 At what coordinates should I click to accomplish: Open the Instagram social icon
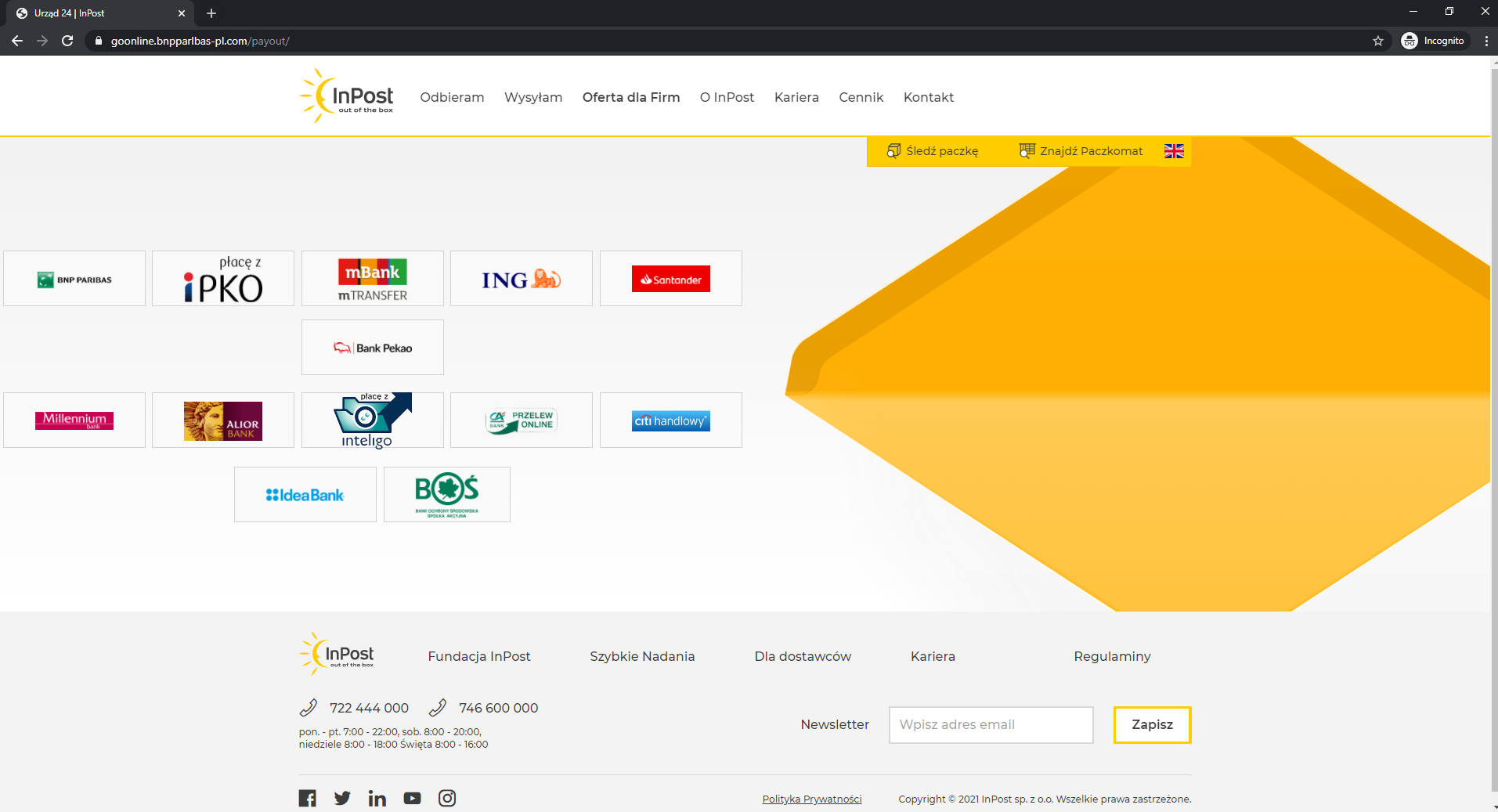click(x=447, y=798)
